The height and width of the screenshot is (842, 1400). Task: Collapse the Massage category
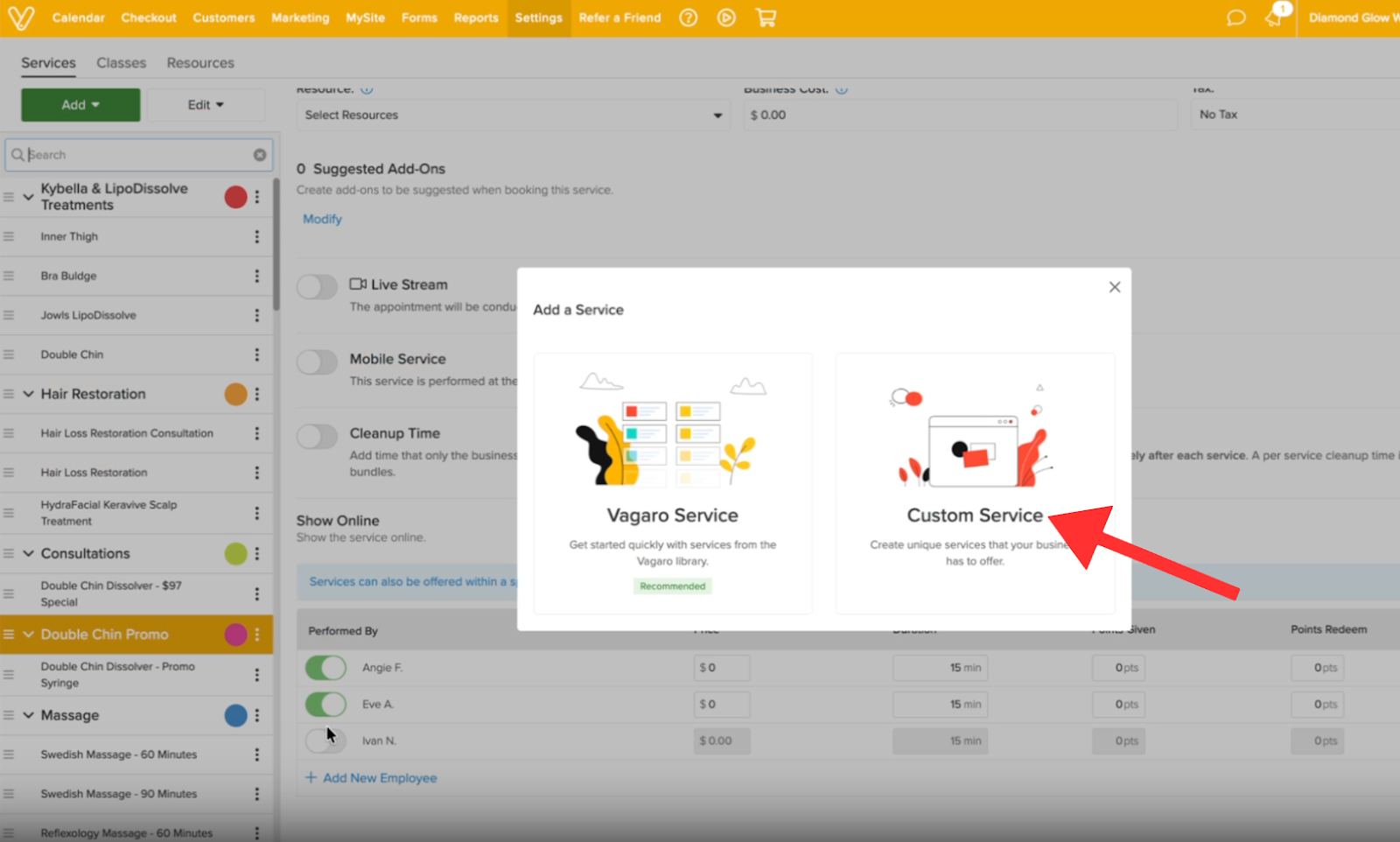(29, 715)
